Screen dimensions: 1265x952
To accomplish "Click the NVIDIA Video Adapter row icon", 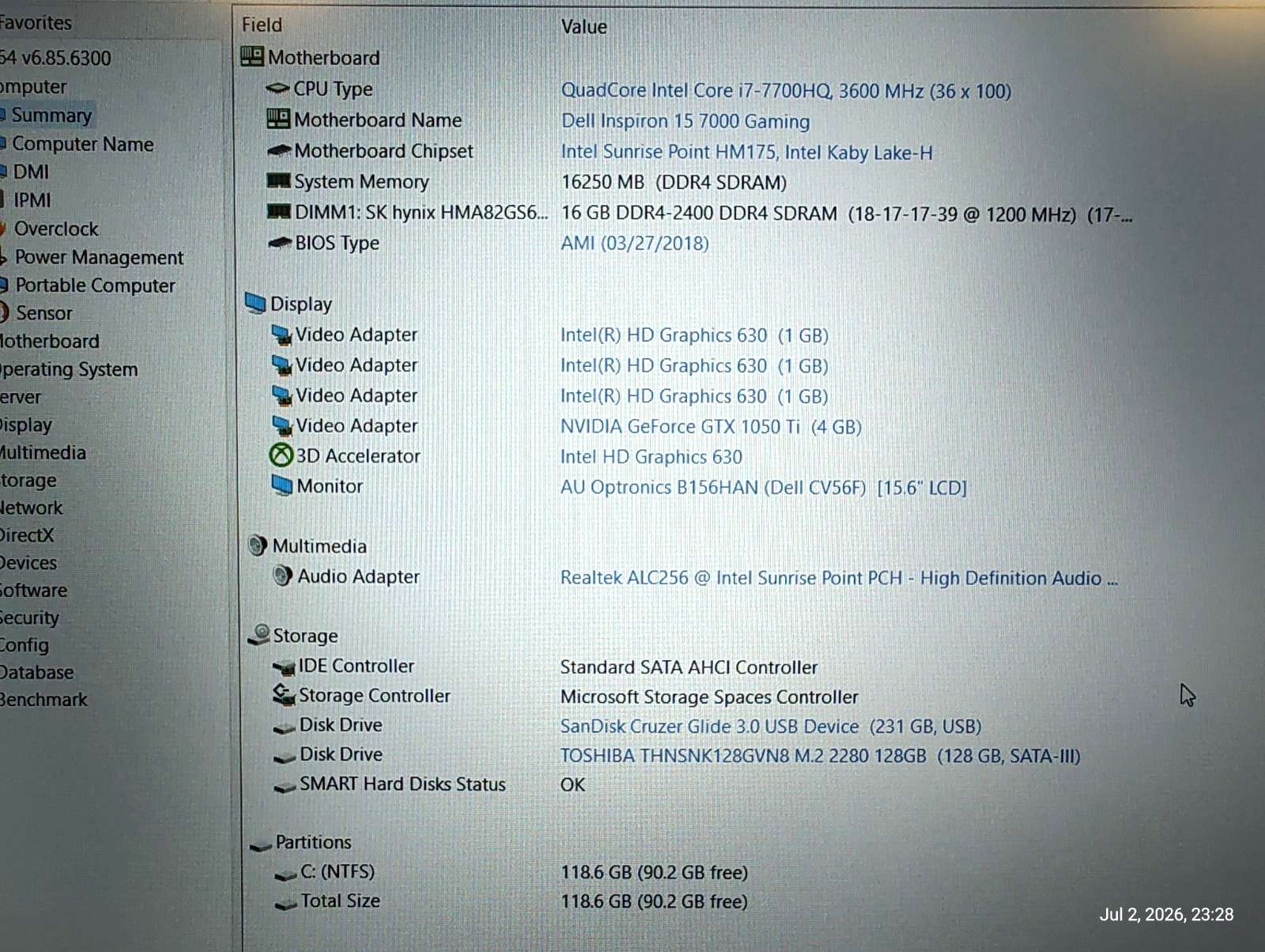I will [x=282, y=425].
